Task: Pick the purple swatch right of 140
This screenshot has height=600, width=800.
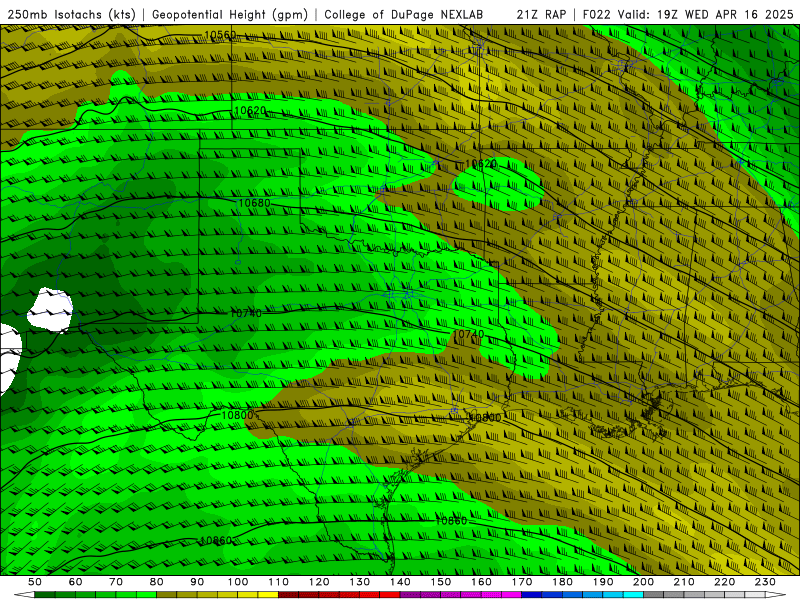Action: coord(410,595)
